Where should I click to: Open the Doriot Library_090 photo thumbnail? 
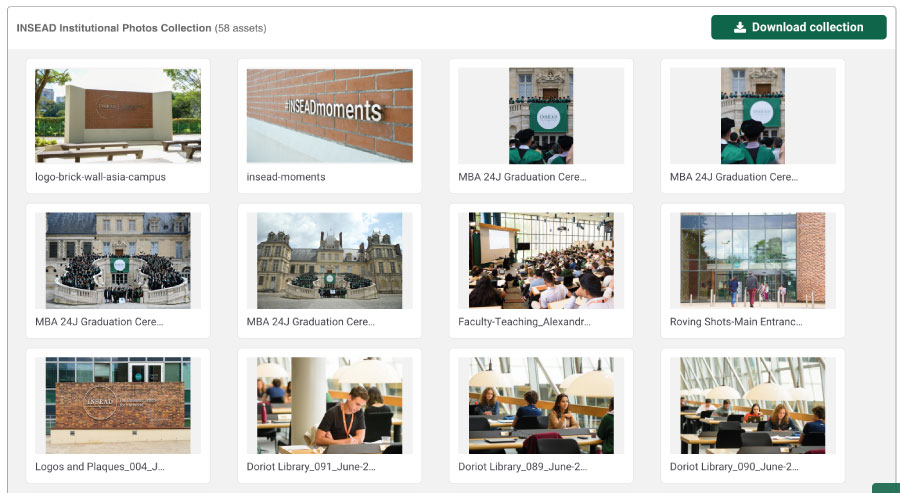tap(752, 405)
